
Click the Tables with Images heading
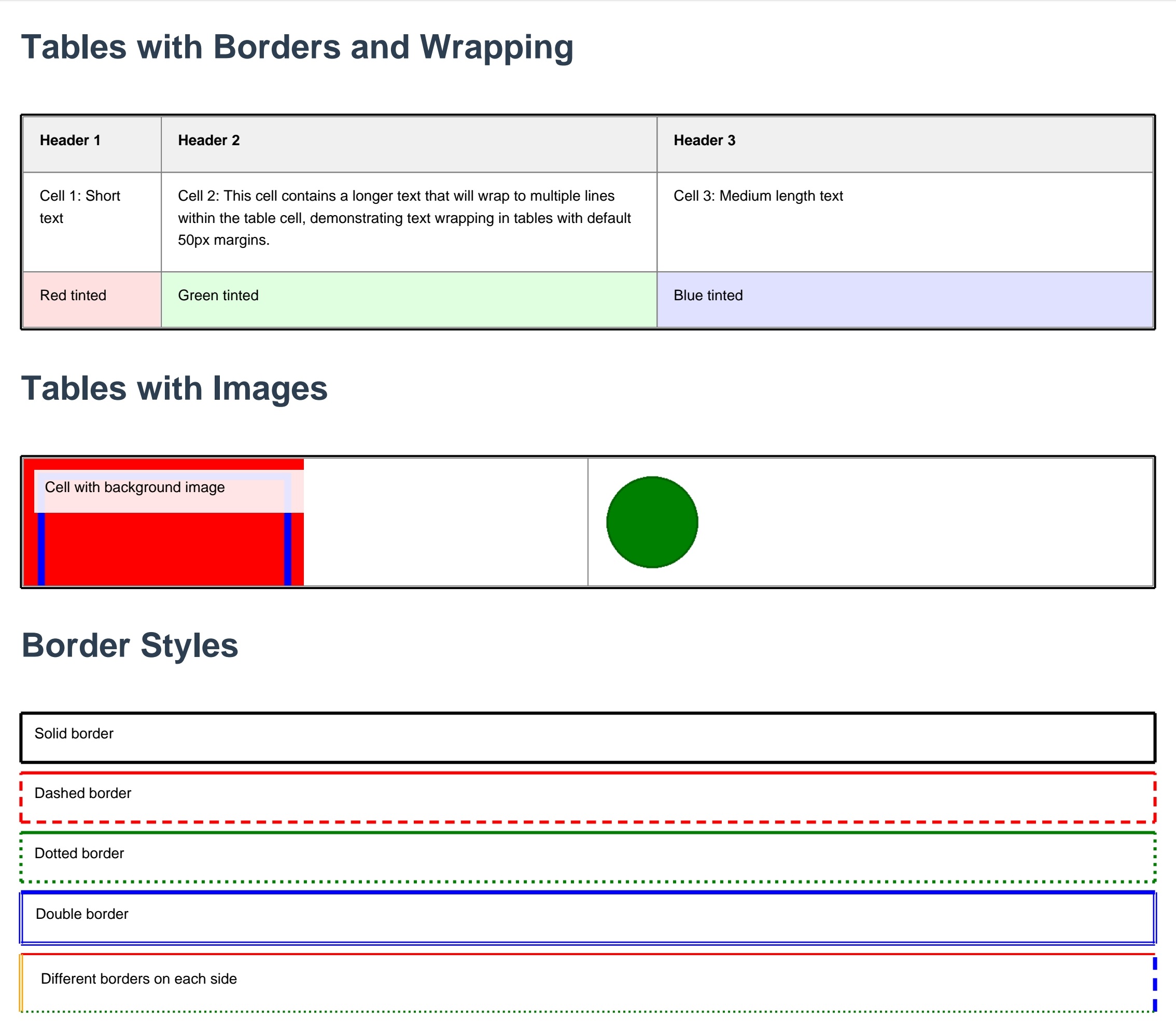175,389
